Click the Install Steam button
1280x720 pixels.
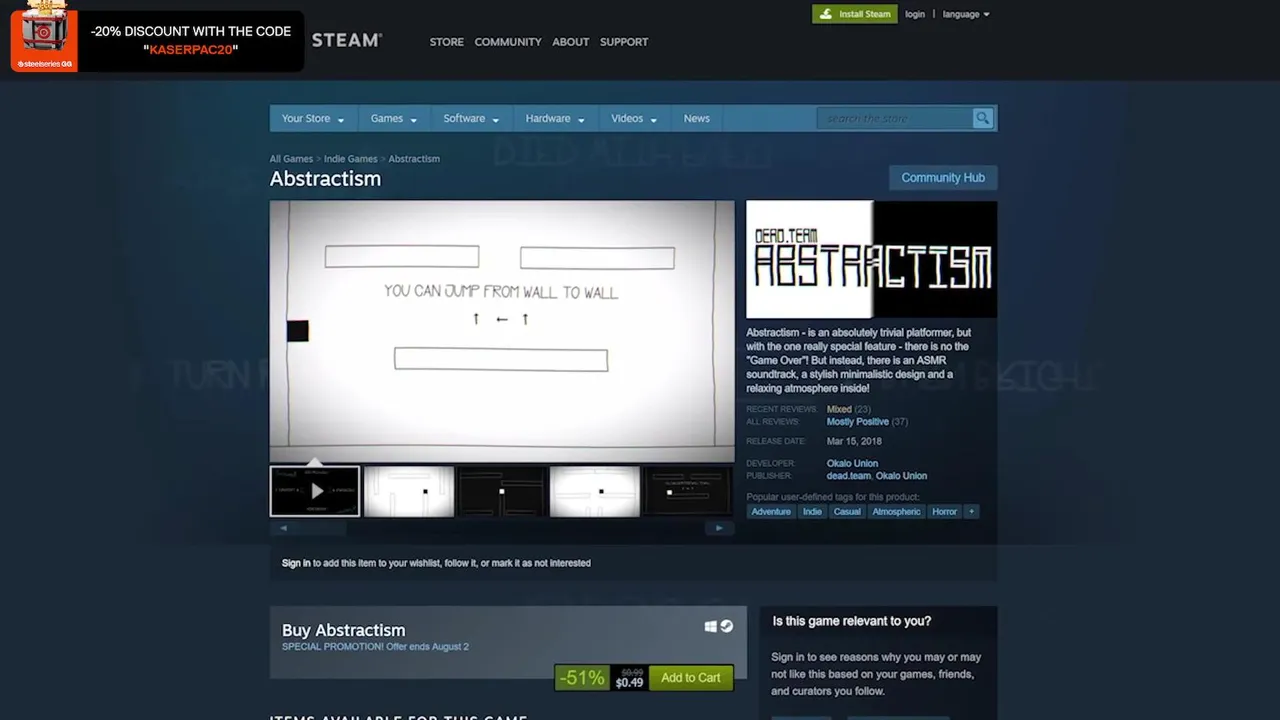click(855, 14)
